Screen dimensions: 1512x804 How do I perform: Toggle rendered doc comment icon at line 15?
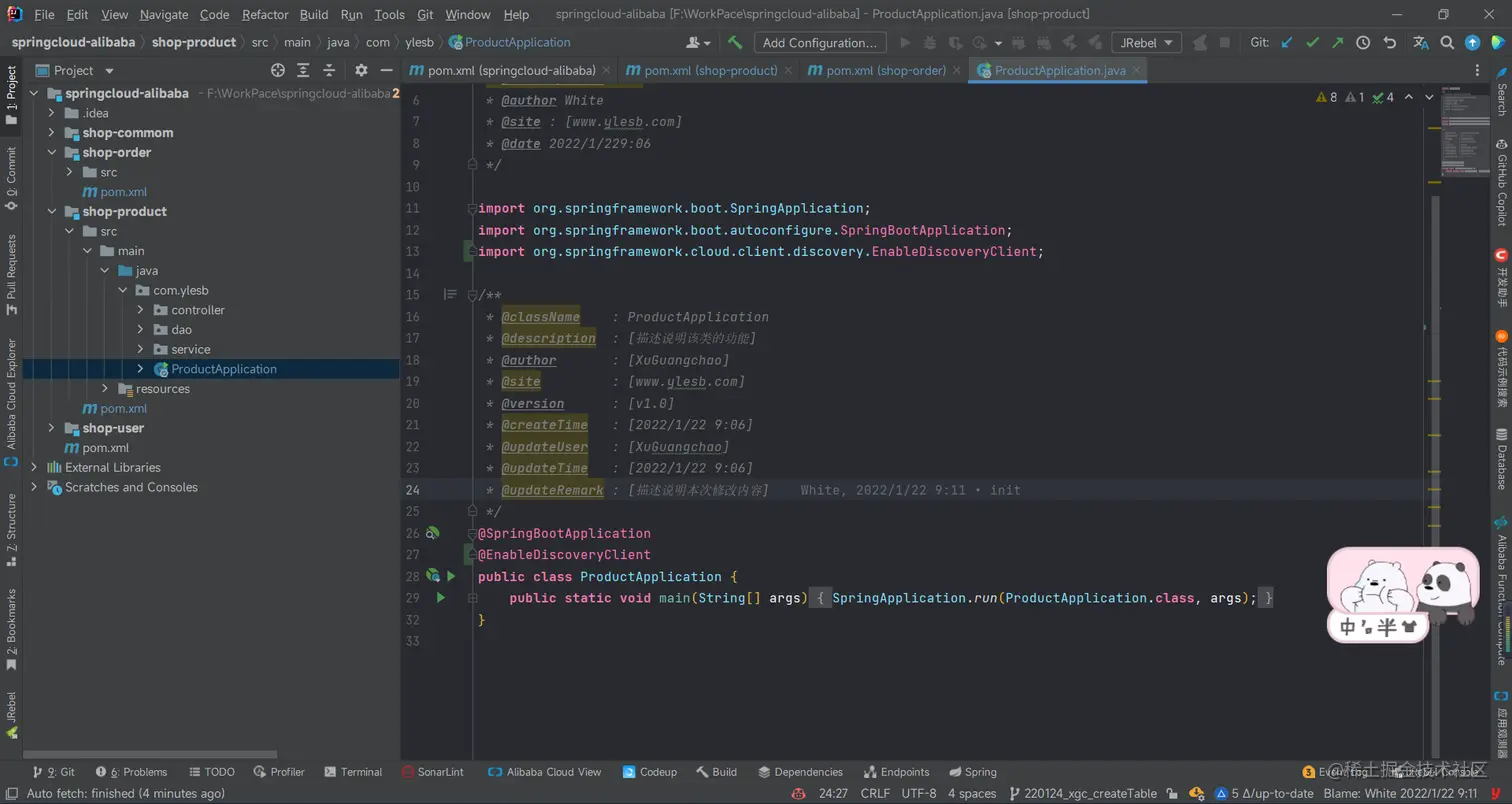tap(450, 295)
